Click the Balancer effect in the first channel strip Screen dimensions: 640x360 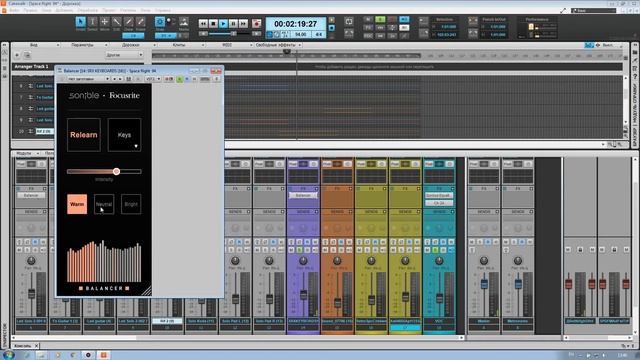pyautogui.click(x=31, y=196)
